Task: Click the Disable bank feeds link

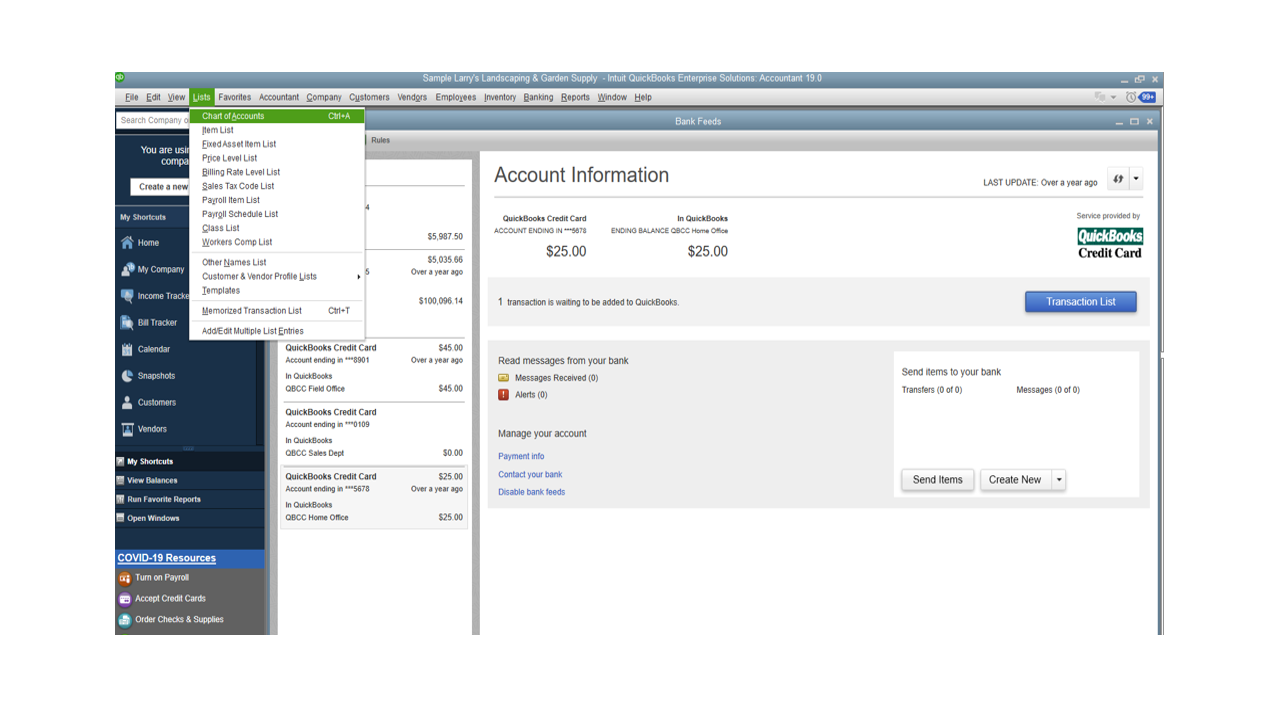Action: (531, 492)
